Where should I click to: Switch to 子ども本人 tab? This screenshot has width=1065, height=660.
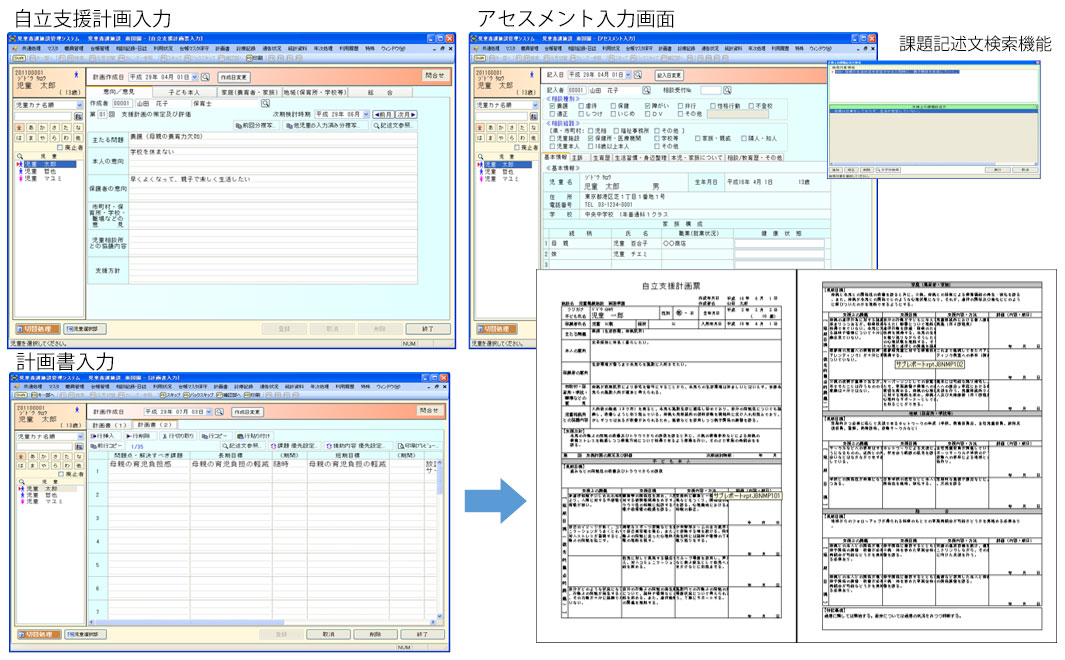coord(186,92)
